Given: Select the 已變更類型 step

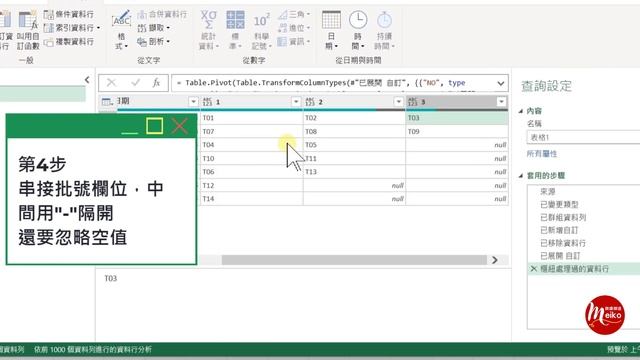Looking at the screenshot, I should coord(559,204).
